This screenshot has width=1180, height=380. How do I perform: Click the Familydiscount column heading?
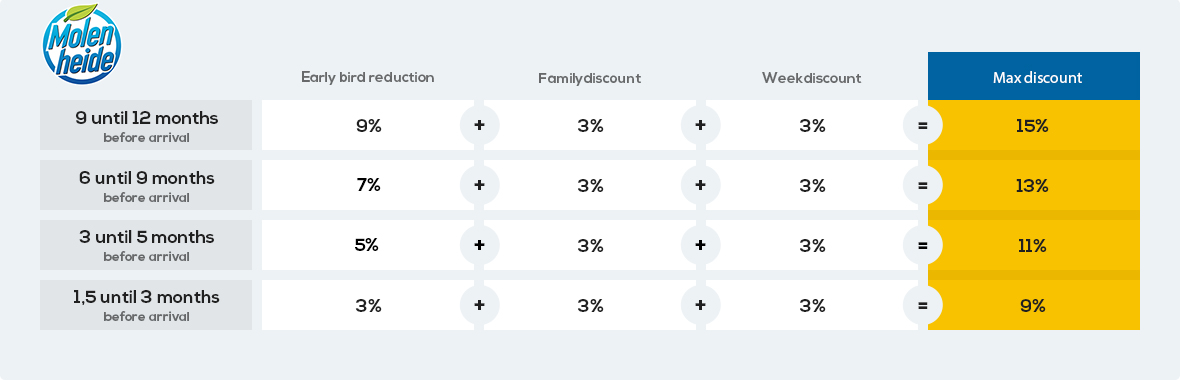pos(589,78)
